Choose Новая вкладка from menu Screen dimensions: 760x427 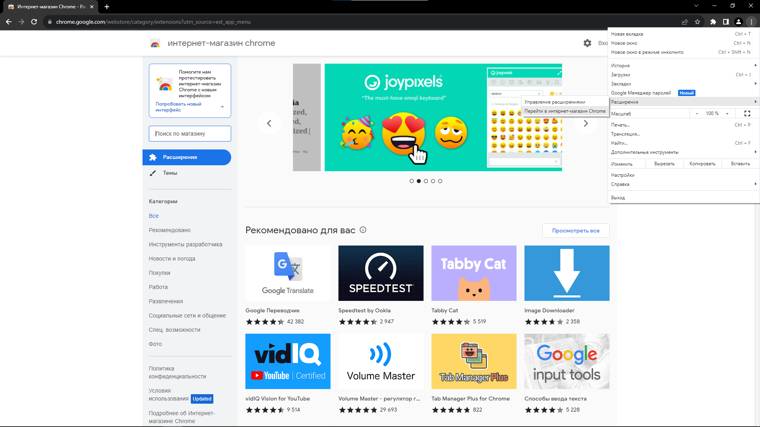[x=683, y=34]
